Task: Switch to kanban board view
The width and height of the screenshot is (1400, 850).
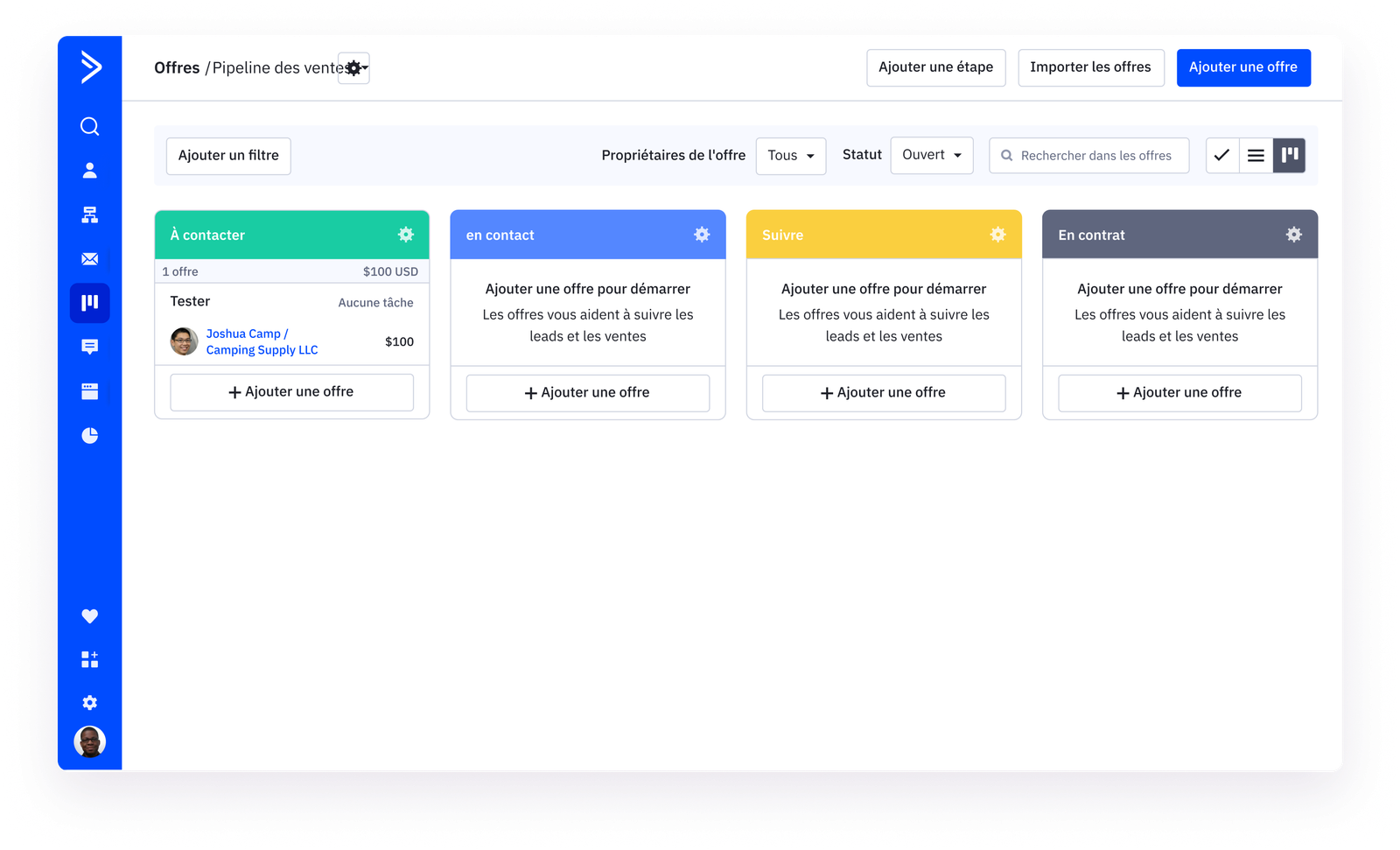Action: (1289, 156)
